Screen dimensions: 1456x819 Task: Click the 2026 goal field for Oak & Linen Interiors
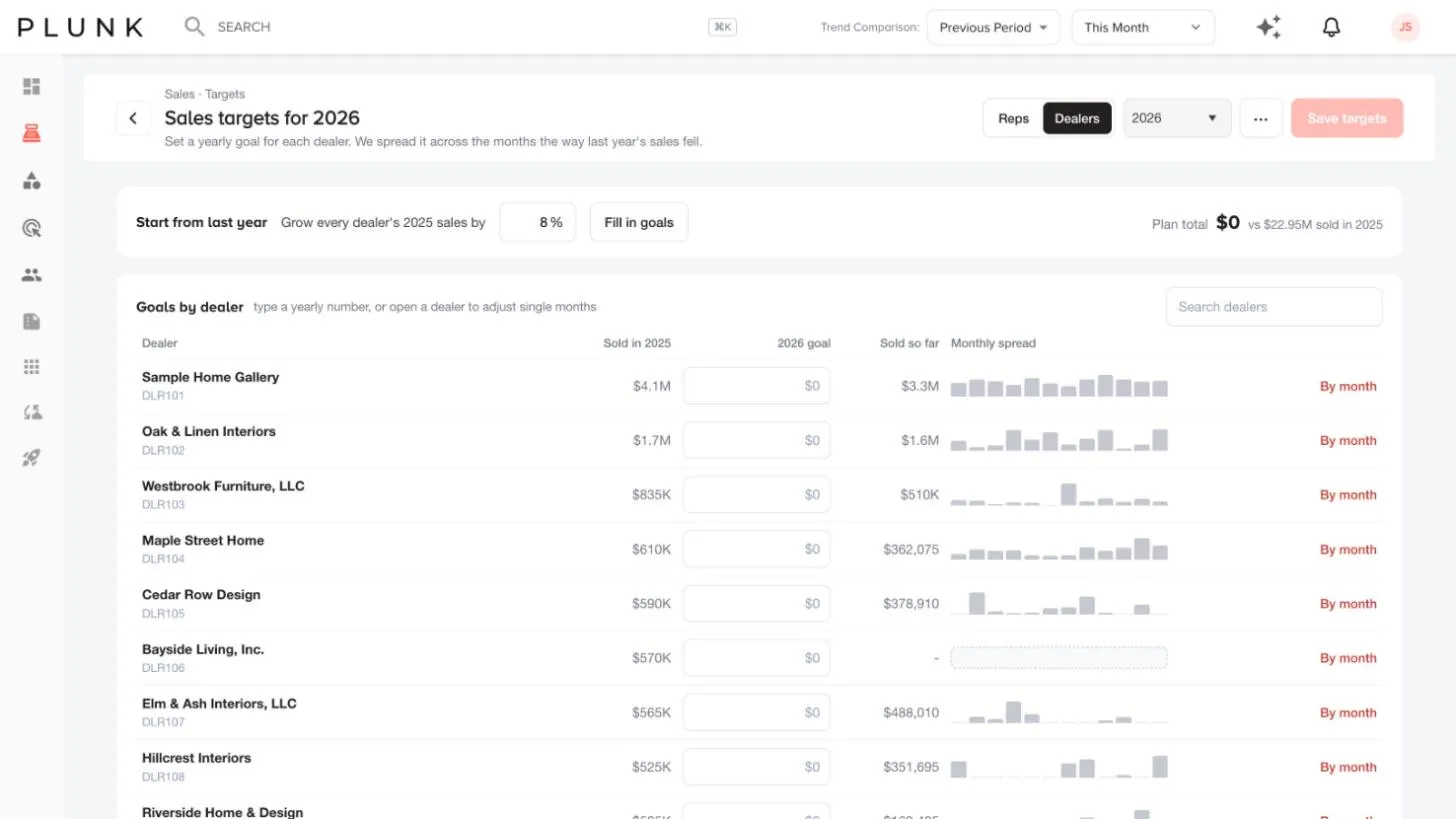[756, 440]
